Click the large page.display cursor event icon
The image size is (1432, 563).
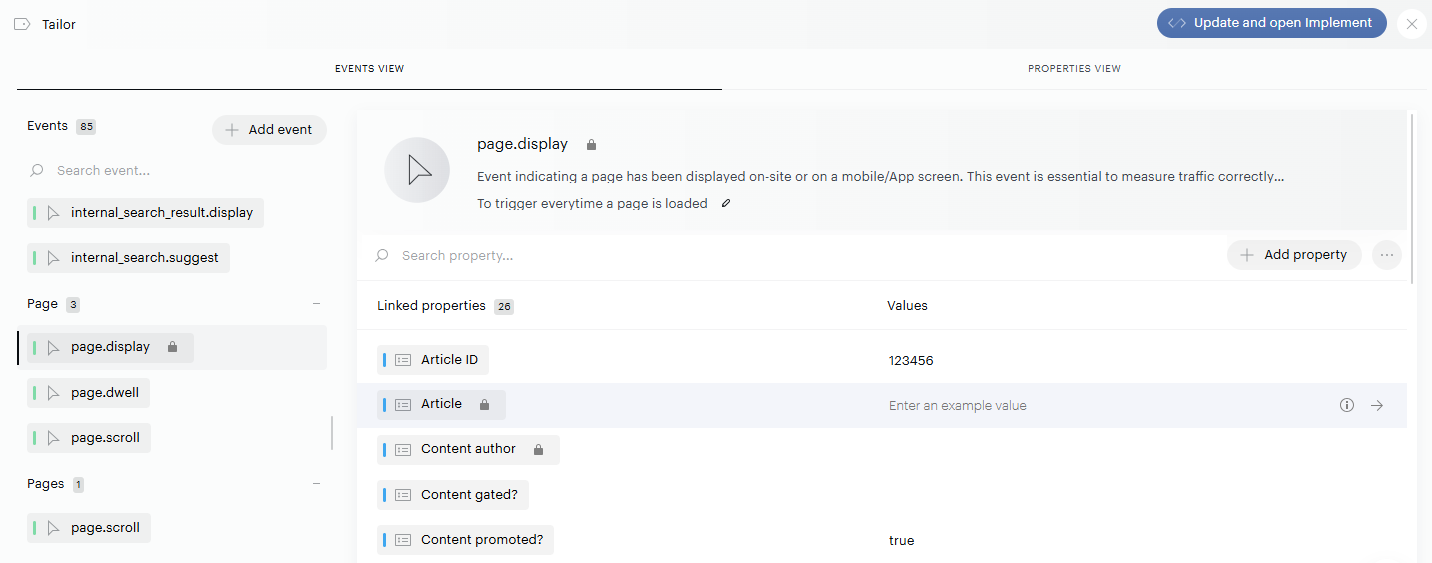click(x=417, y=170)
